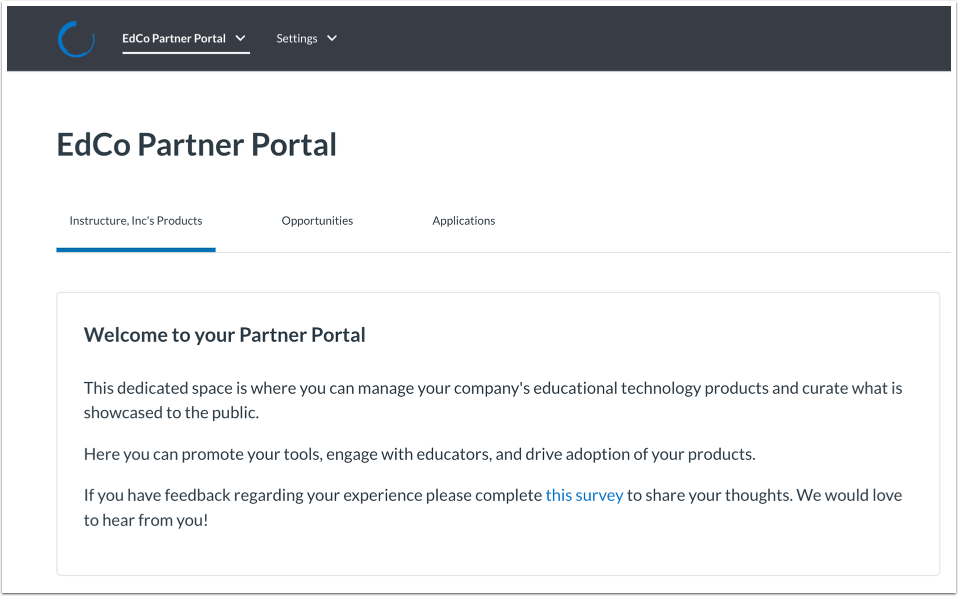The image size is (958, 596).
Task: Click the dark top navigation bar
Action: (600, 38)
